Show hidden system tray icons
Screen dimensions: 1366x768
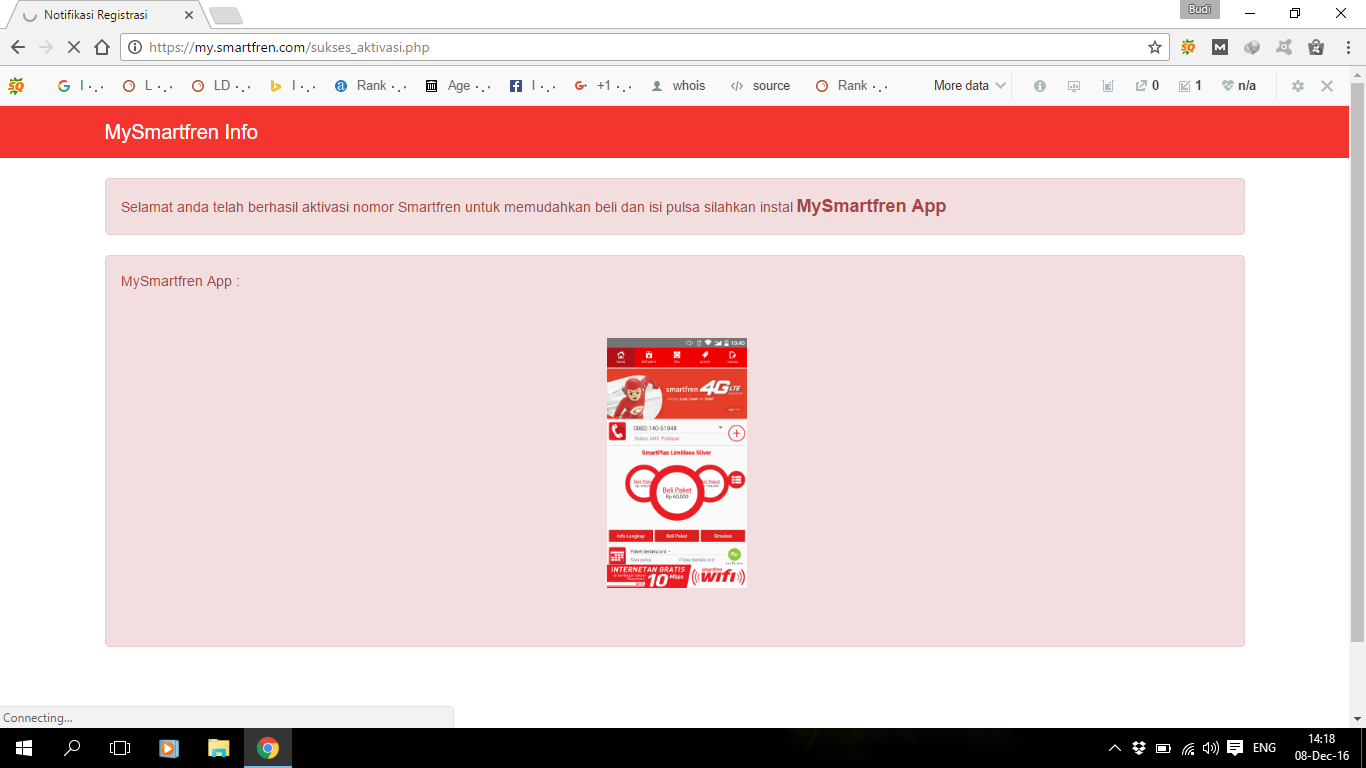[1115, 748]
